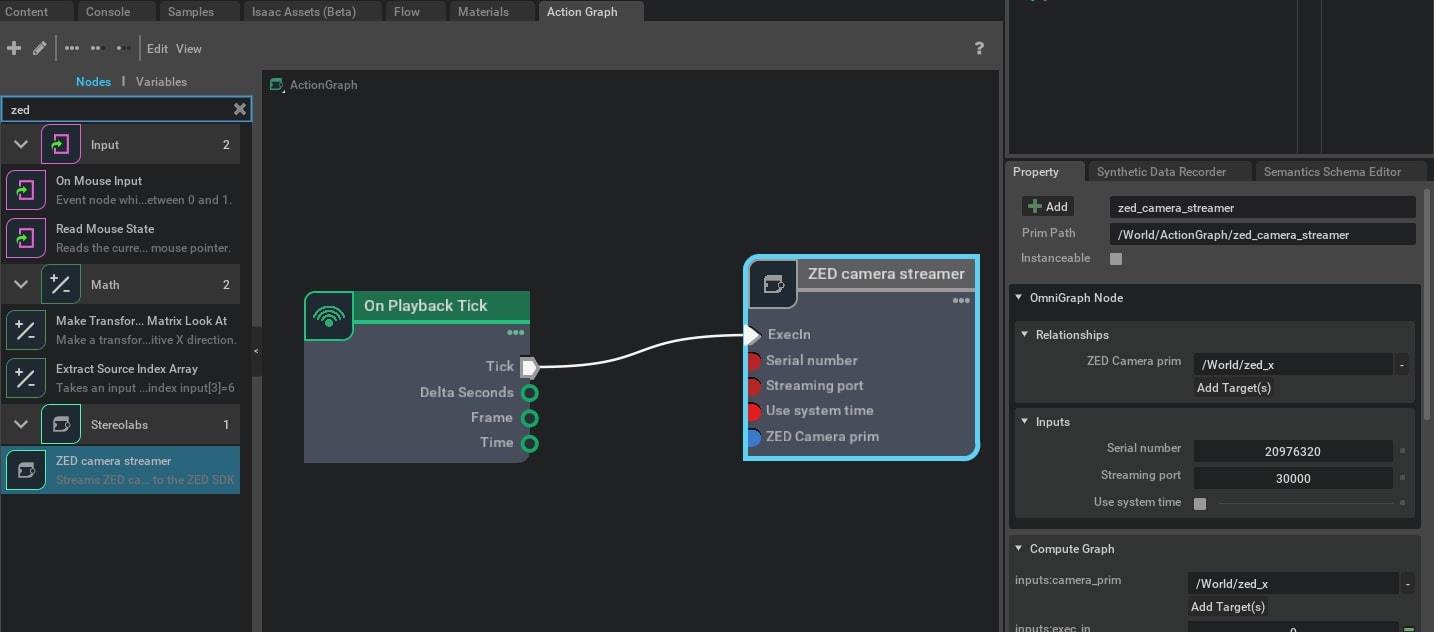This screenshot has height=632, width=1434.
Task: Click the Serial number input port
Action: coord(754,361)
